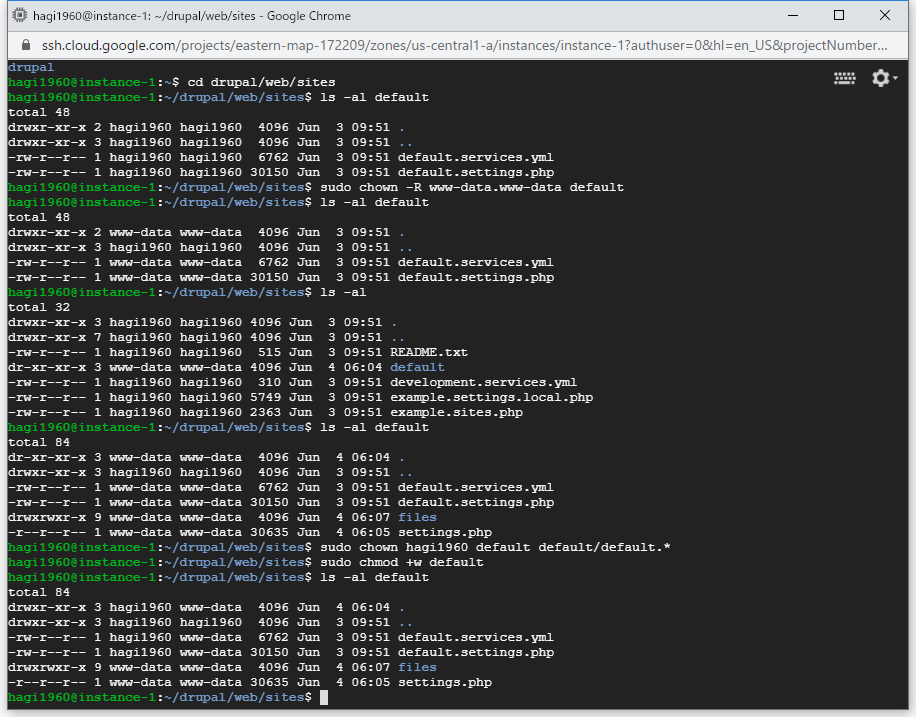Open the on-screen keyboard icon
Screen dimensions: 916x717
point(844,78)
